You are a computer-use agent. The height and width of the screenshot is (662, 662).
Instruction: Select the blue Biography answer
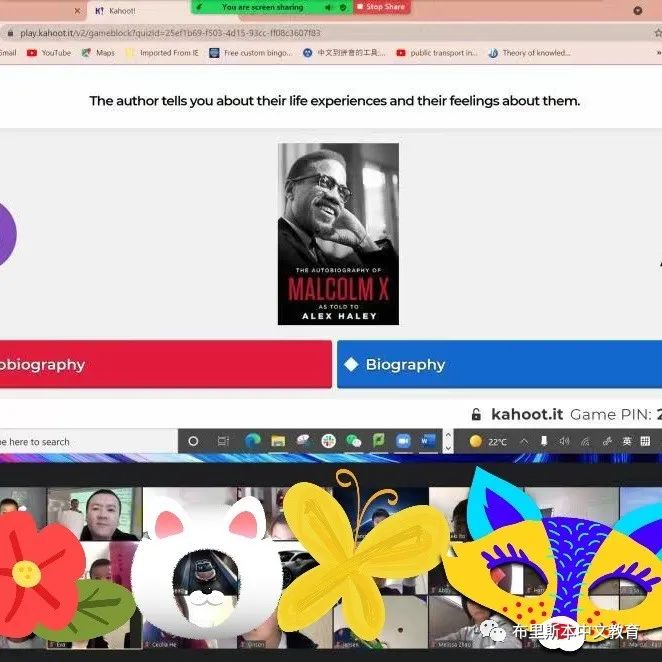[x=499, y=364]
